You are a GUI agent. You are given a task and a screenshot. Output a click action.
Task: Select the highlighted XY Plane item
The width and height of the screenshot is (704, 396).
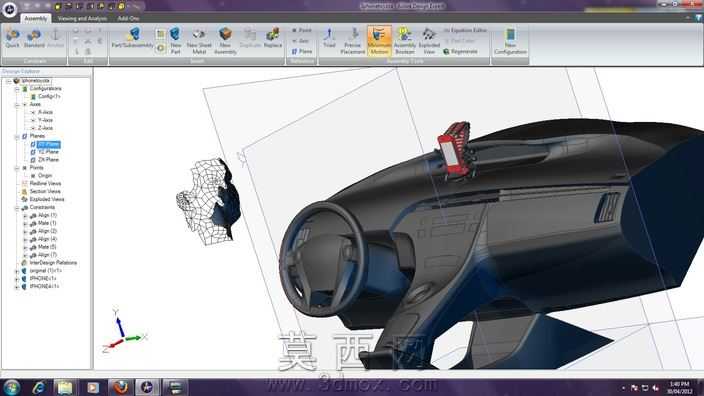tap(48, 144)
